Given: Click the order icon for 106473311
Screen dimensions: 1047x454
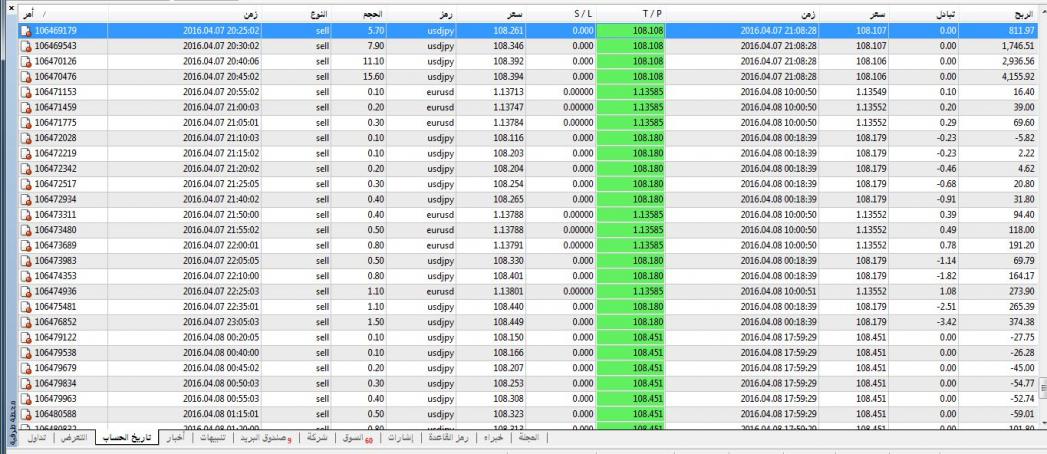Looking at the screenshot, I should 26,215.
